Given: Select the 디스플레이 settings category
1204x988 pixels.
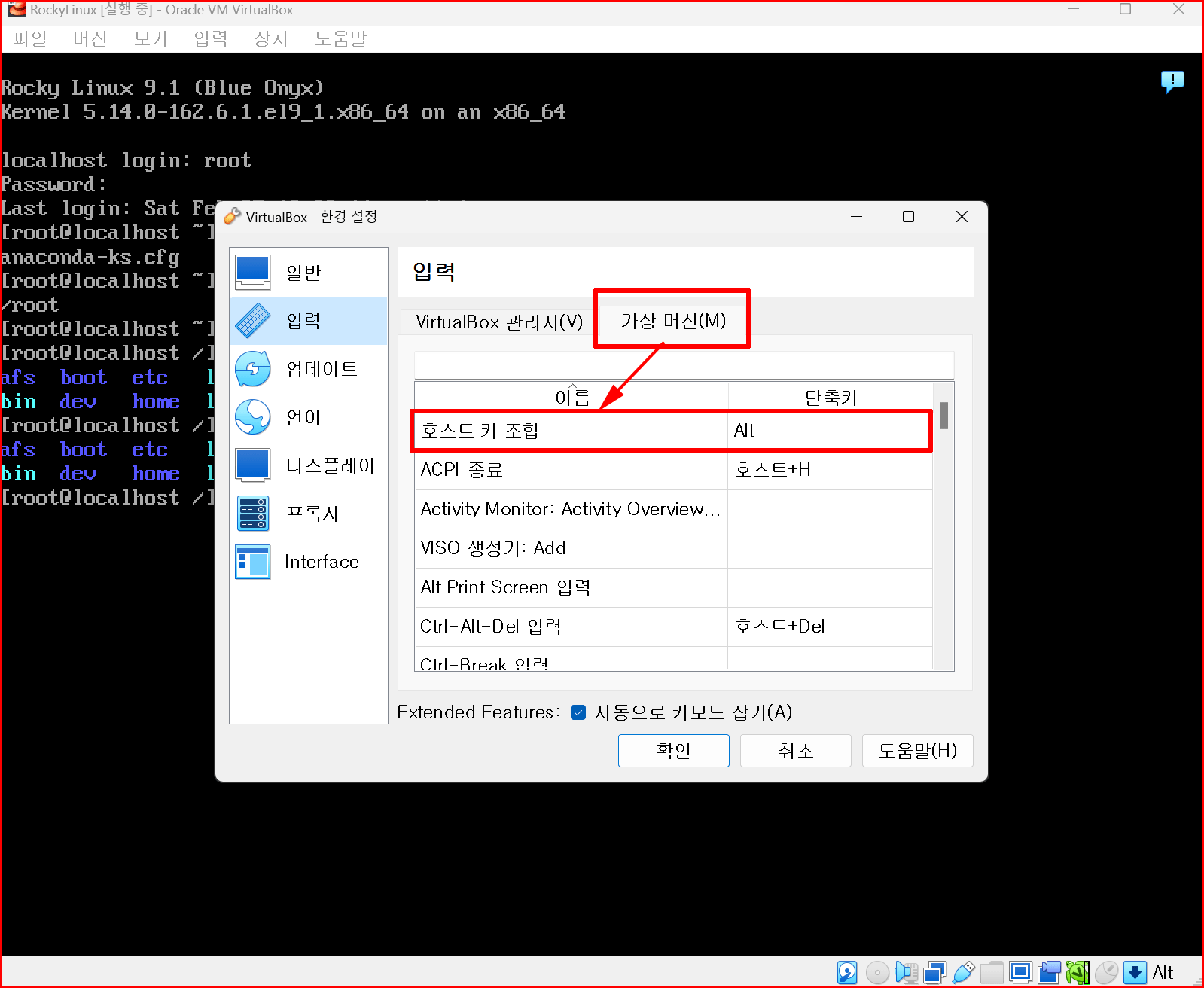Looking at the screenshot, I should 309,465.
